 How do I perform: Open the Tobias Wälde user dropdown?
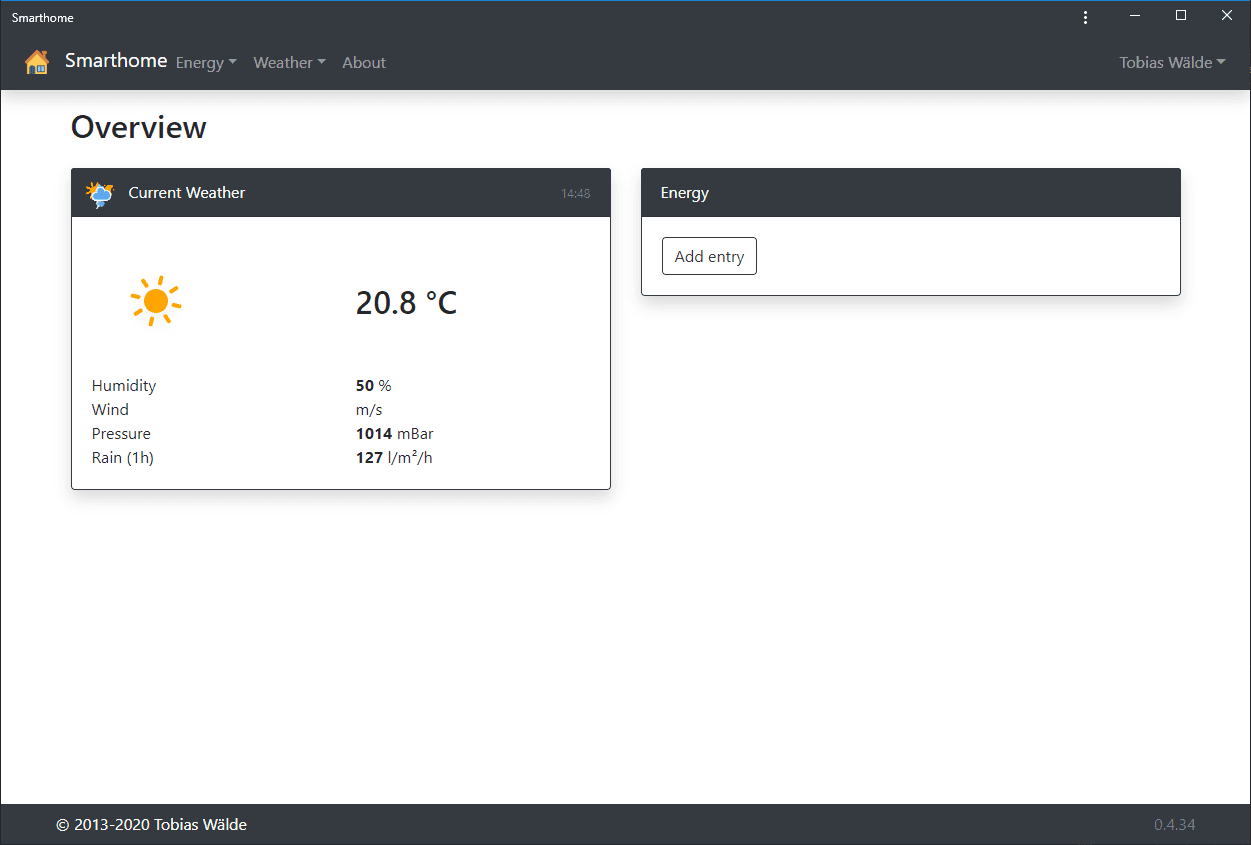[1172, 62]
